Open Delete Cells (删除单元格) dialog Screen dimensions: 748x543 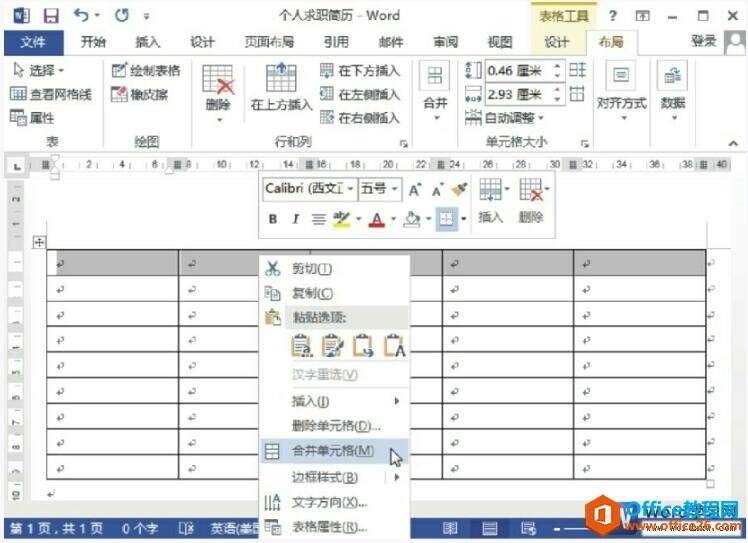[x=335, y=426]
